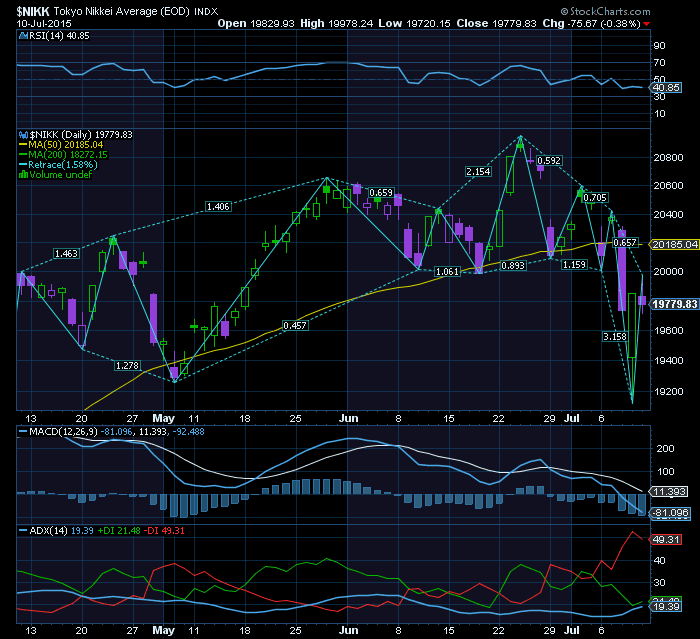Click the blue 19.39 ADX axis tag

click(666, 606)
